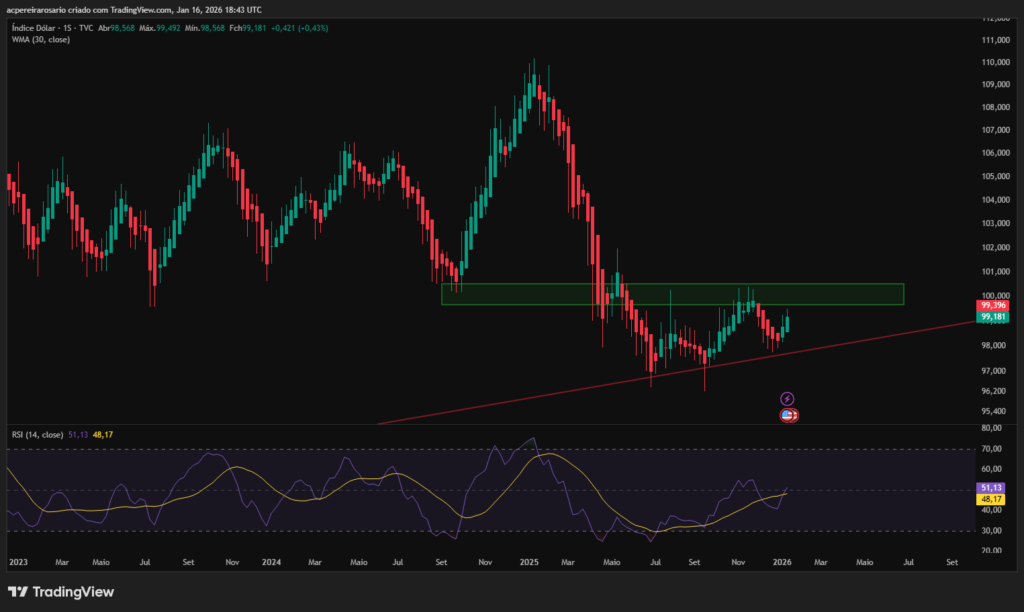Click the TradingView logo at bottom left

60,591
